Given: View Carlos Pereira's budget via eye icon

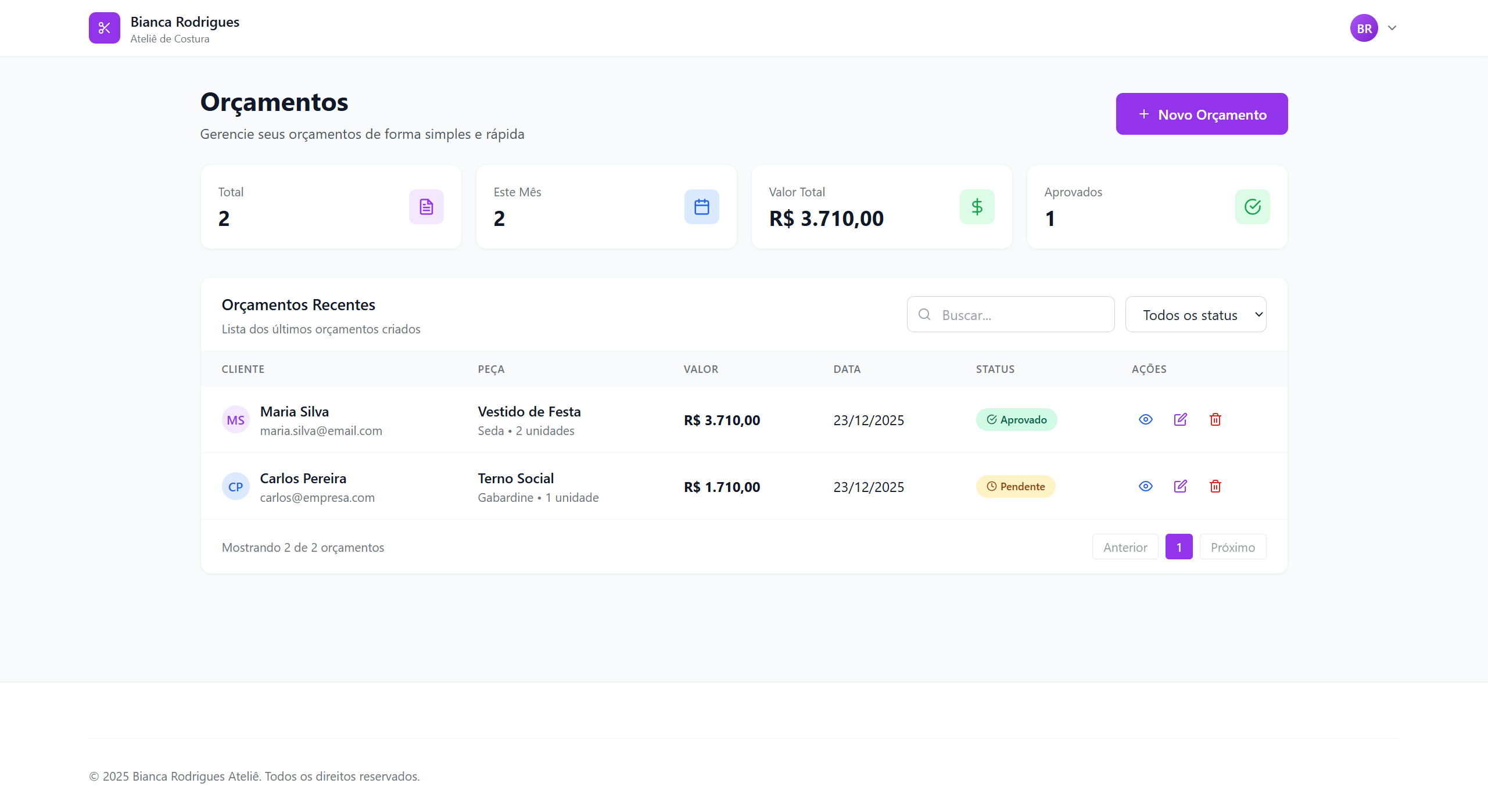Looking at the screenshot, I should (1145, 486).
